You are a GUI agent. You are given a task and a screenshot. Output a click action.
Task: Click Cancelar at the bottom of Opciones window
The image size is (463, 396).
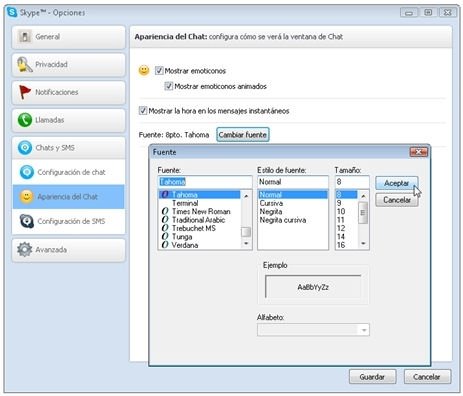(427, 377)
